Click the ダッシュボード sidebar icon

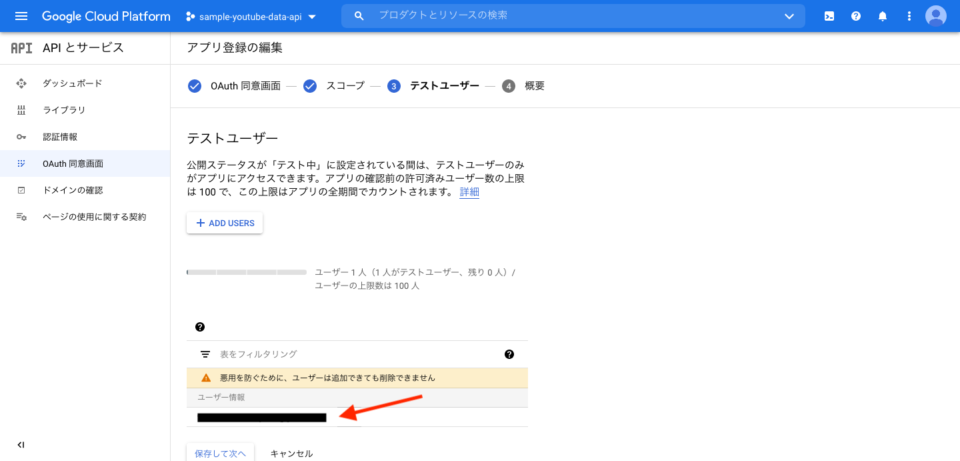point(21,83)
